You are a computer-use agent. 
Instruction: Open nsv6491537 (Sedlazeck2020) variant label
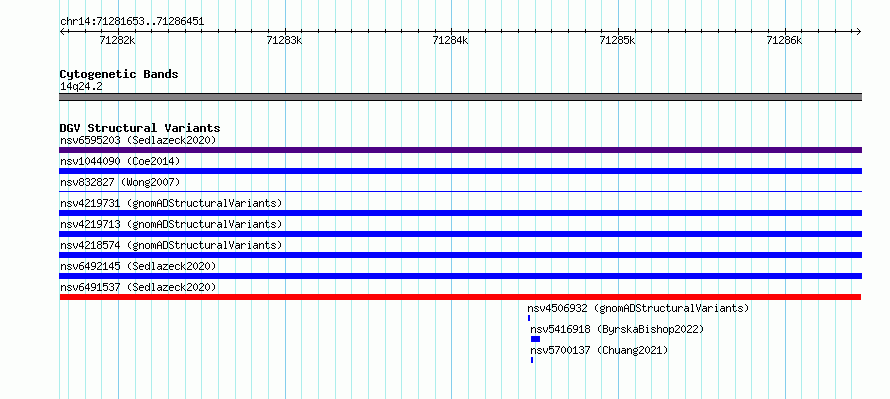coord(138,287)
